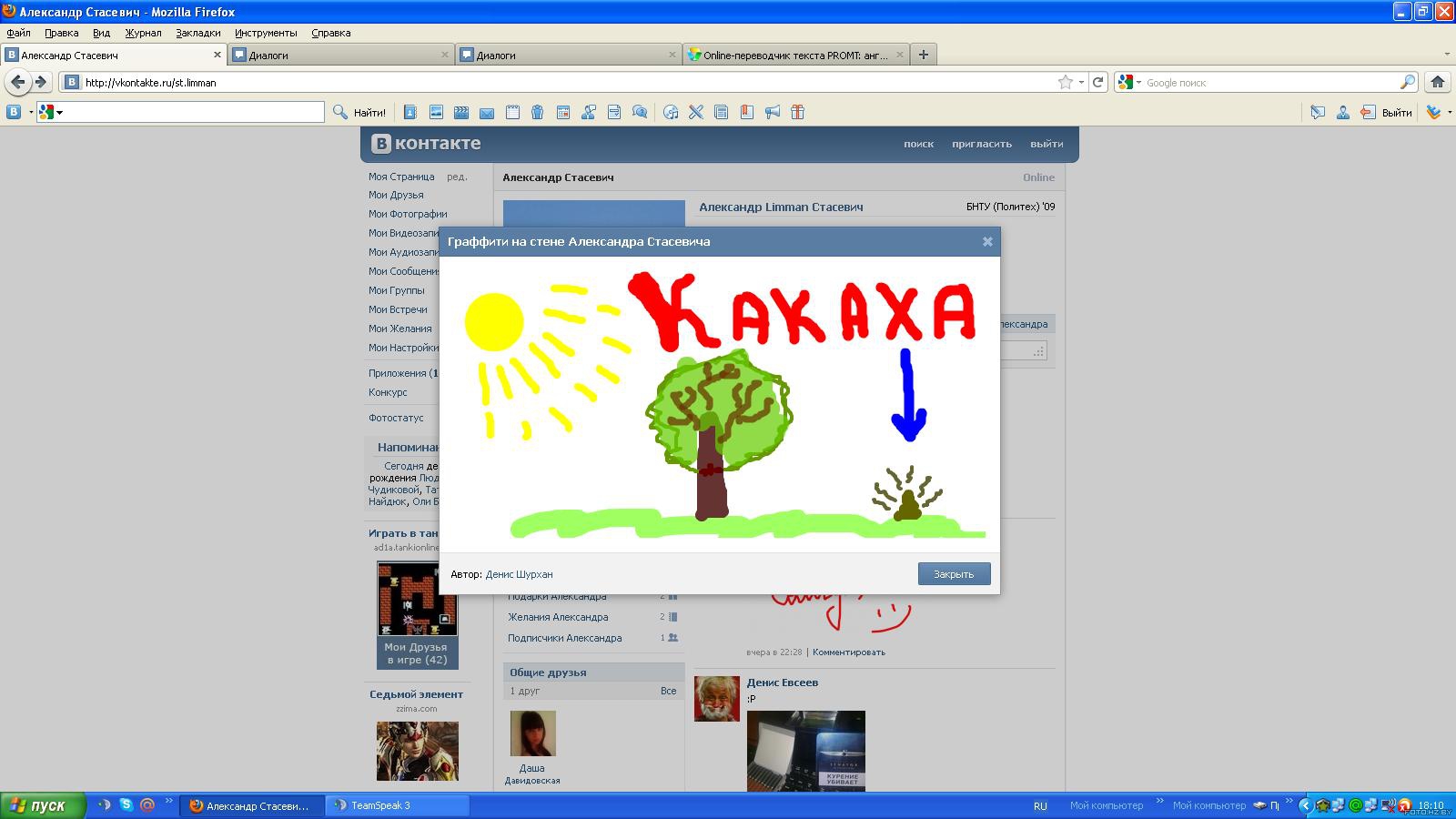Click the VK logo toolbar button
Image resolution: width=1456 pixels, height=819 pixels.
(14, 112)
